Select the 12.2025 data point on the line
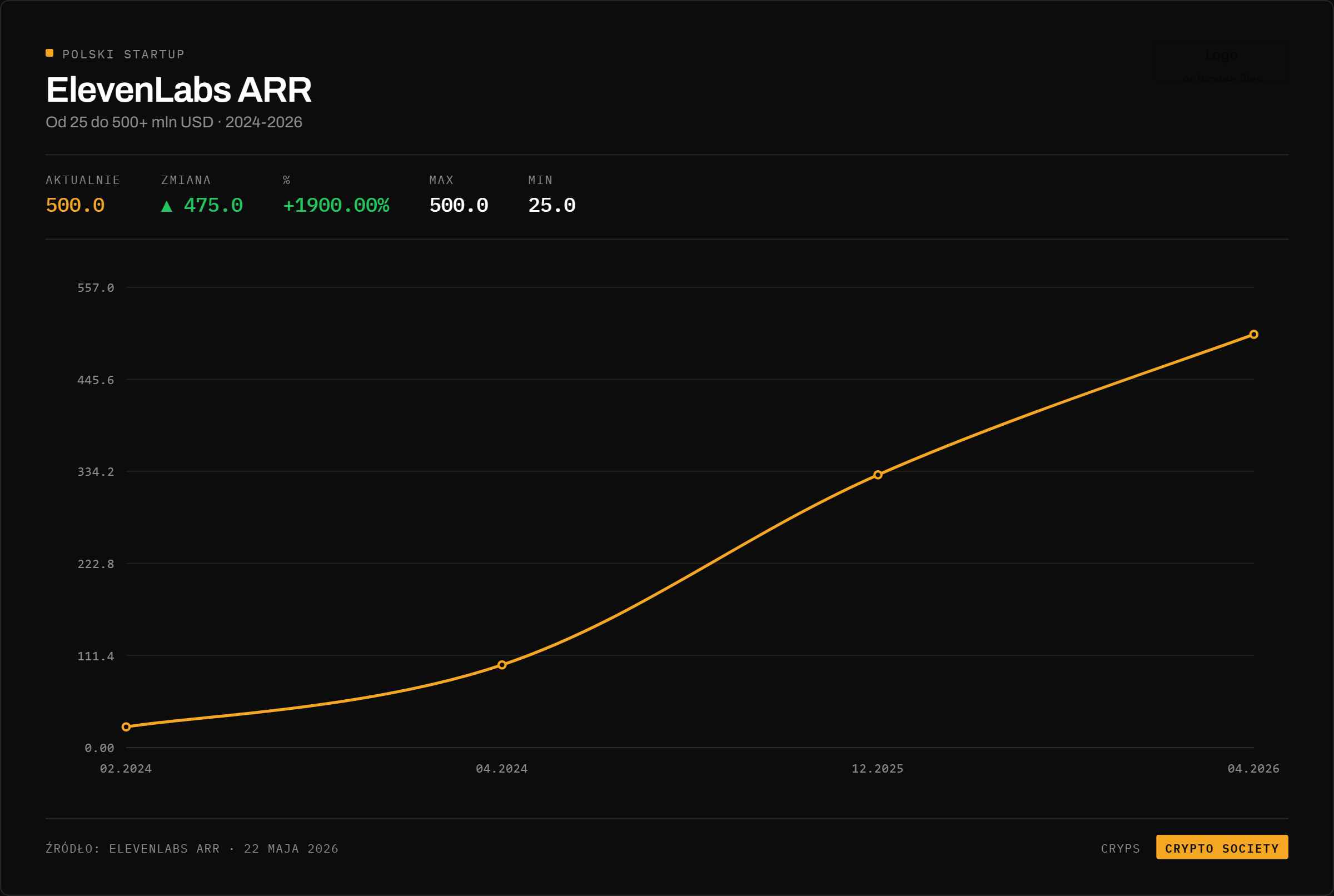 878,475
